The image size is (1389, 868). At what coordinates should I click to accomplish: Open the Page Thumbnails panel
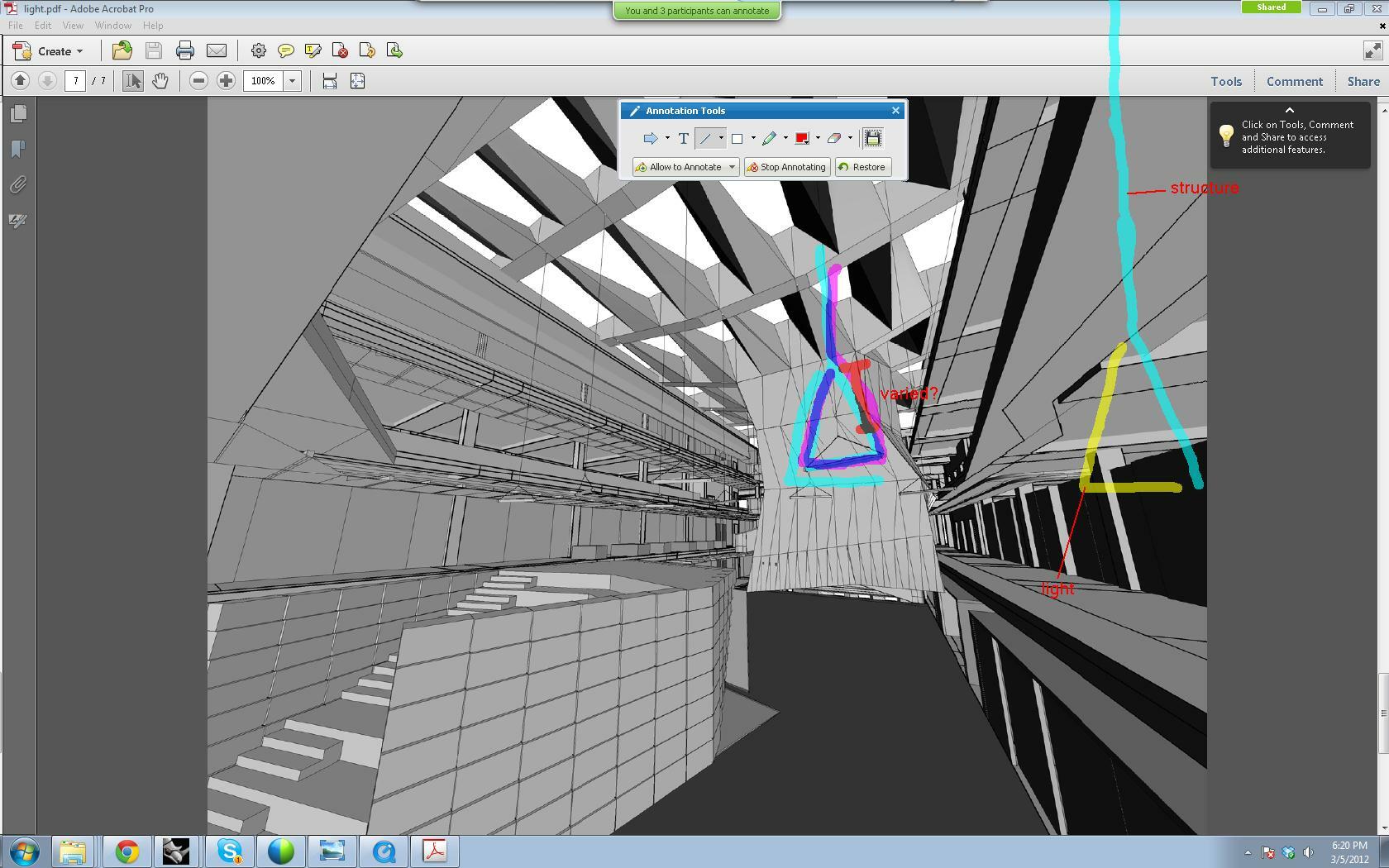(18, 113)
